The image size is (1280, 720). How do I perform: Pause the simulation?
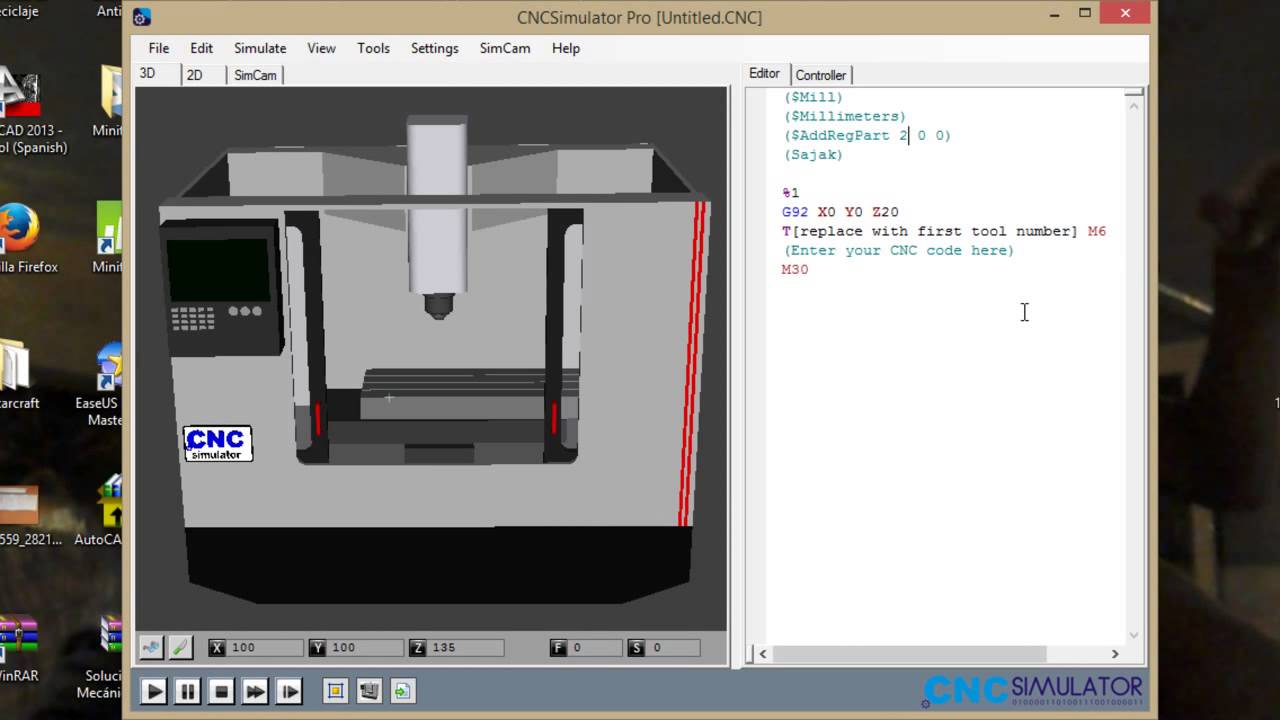coord(187,691)
